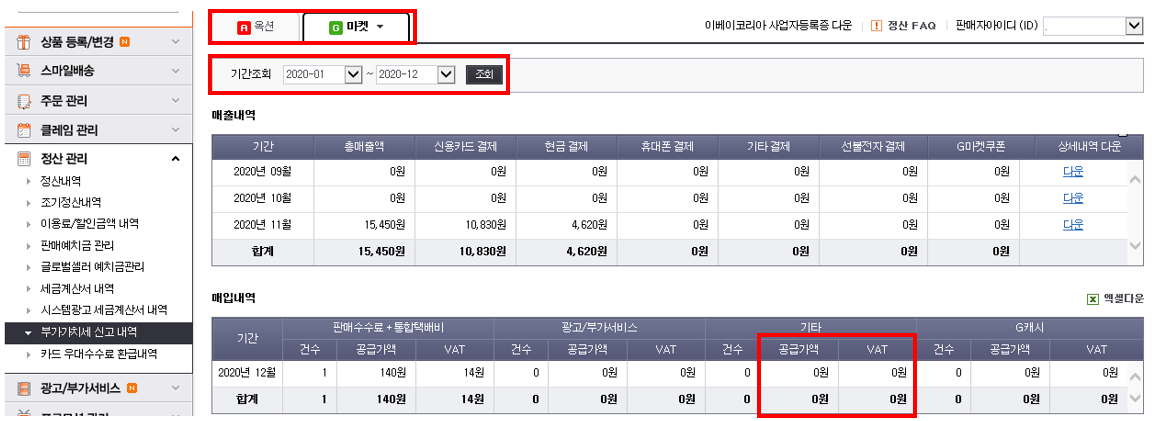The image size is (1156, 421).
Task: Expand the 주문 관리 section chevron
Action: pyautogui.click(x=176, y=101)
